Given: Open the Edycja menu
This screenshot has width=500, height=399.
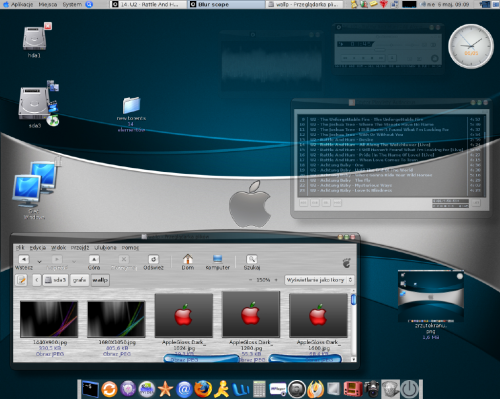Looking at the screenshot, I should [38, 248].
